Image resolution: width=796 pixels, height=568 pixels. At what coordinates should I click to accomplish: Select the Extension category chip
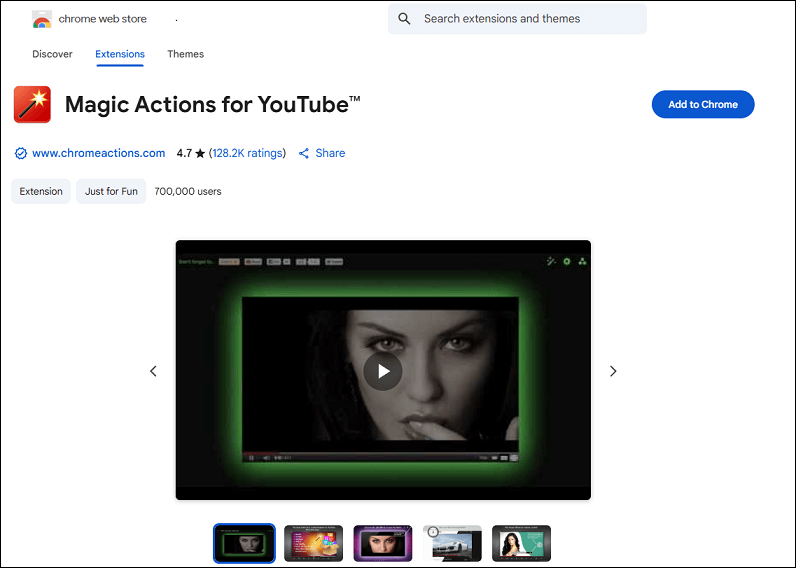(x=41, y=191)
